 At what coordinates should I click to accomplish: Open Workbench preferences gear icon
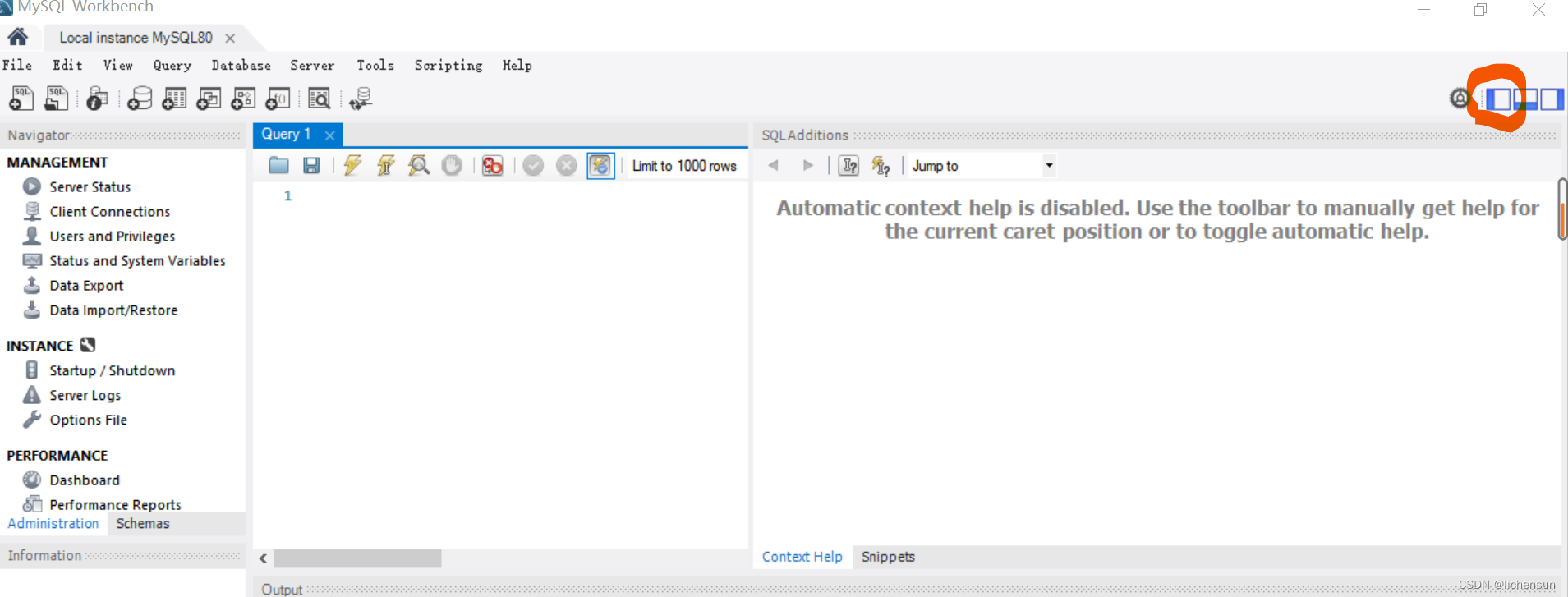[1460, 99]
